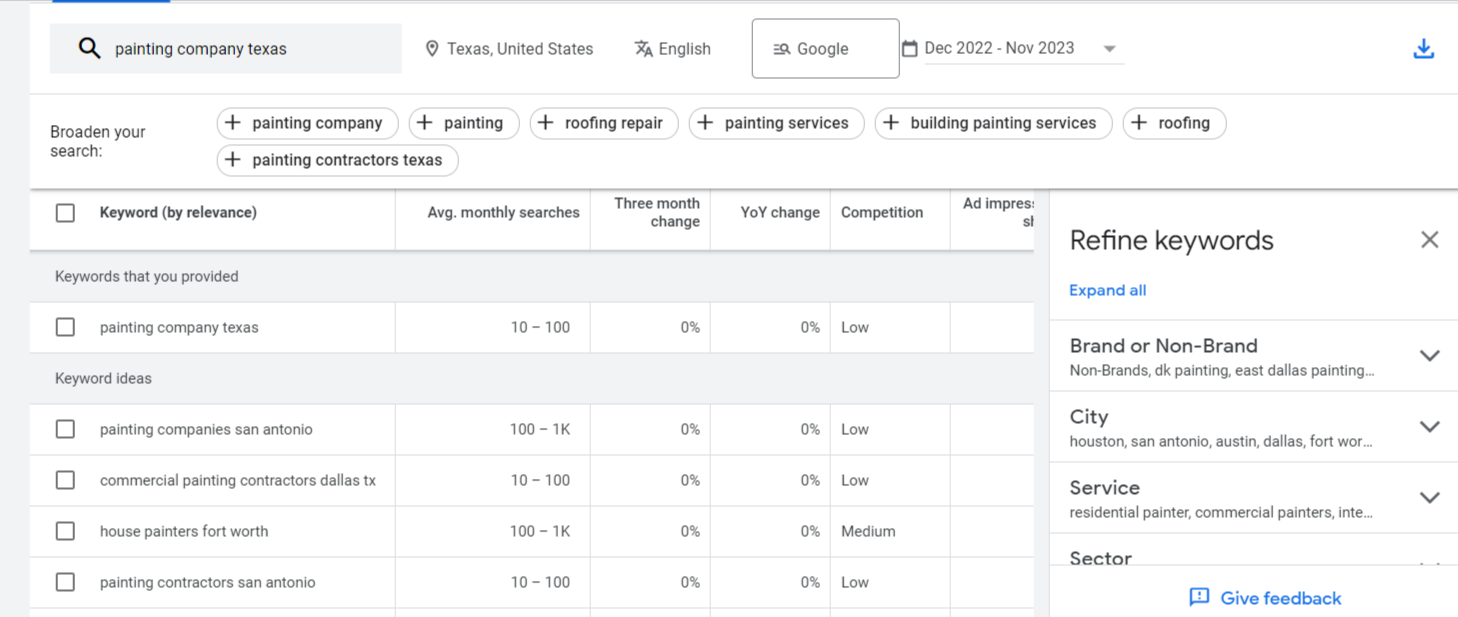Viewport: 1458px width, 617px height.
Task: Add "painting contractors texas" via its plus icon
Action: [x=233, y=160]
